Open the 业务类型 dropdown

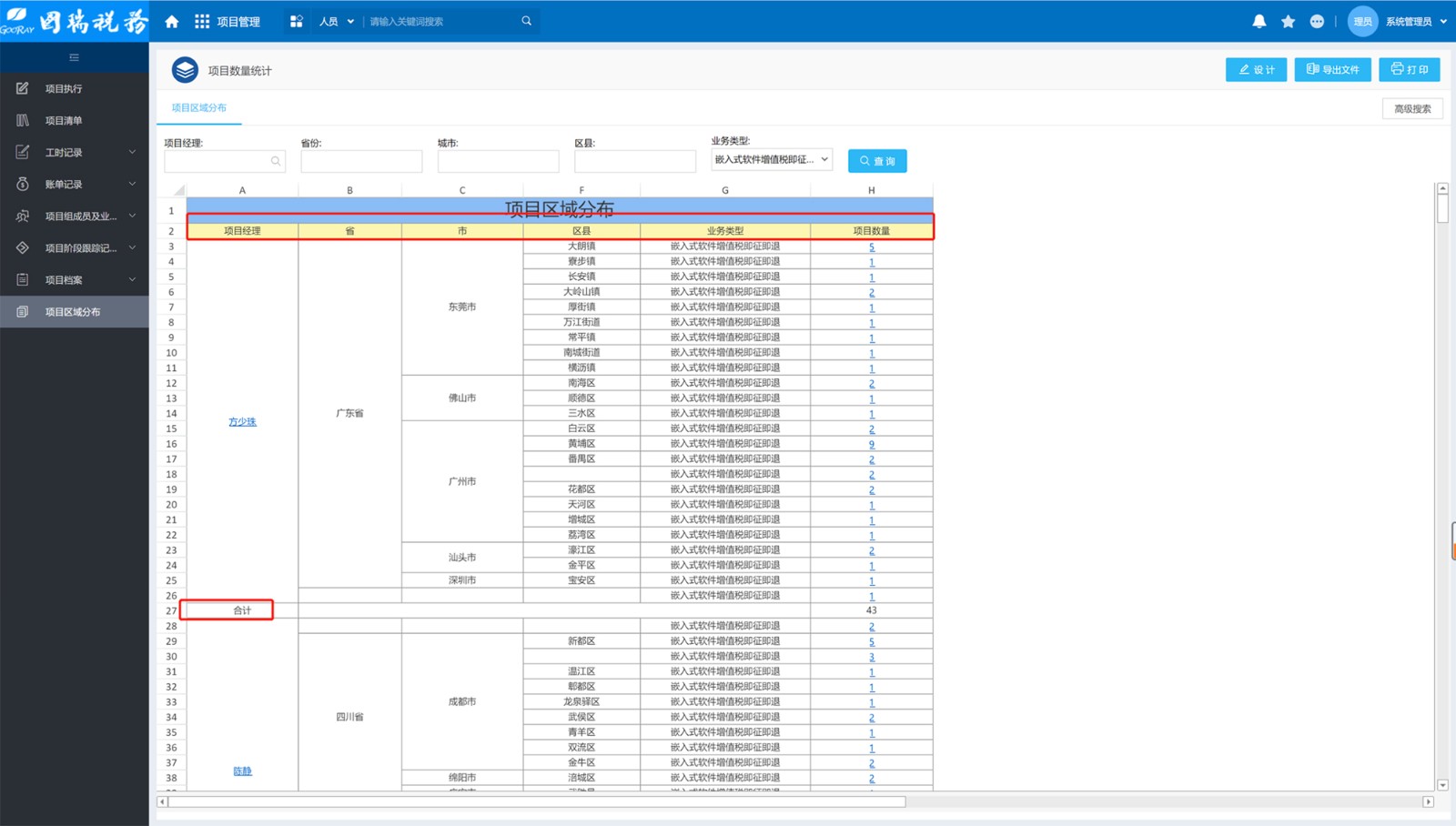pyautogui.click(x=772, y=160)
